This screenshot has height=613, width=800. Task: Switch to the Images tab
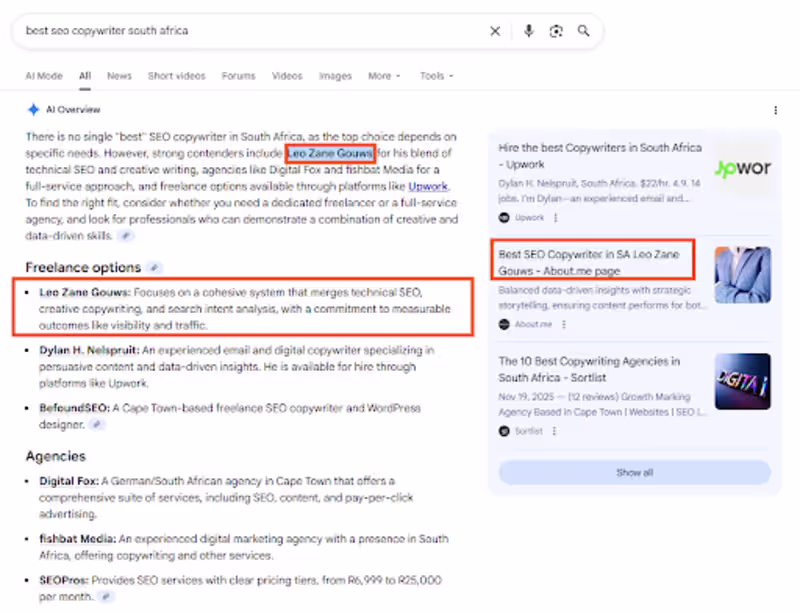[335, 76]
